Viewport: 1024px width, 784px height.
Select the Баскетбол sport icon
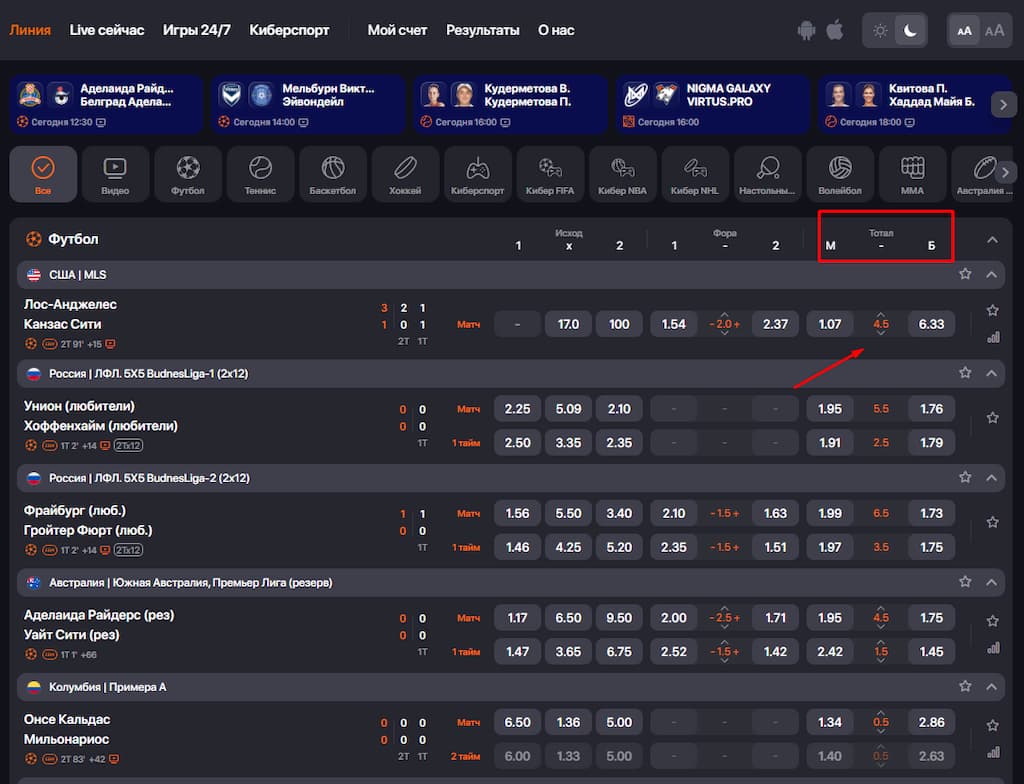[x=332, y=174]
